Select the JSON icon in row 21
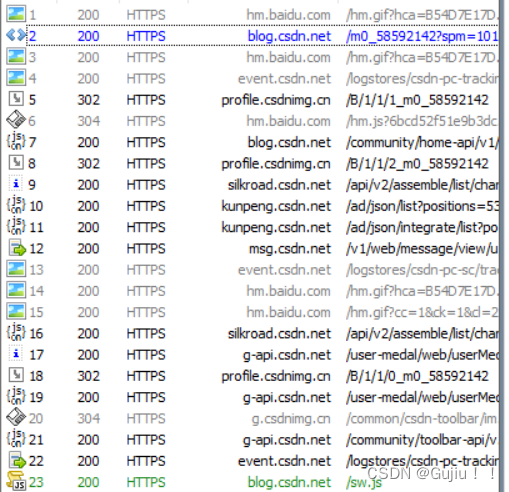The width and height of the screenshot is (509, 492). click(16, 439)
